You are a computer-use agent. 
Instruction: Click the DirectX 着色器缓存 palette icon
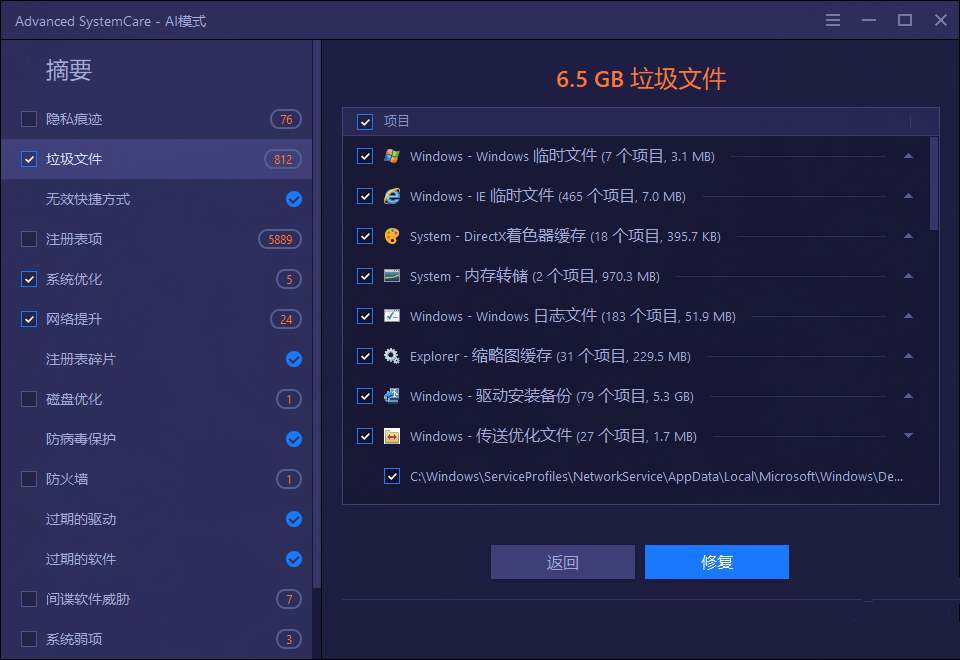click(x=393, y=236)
